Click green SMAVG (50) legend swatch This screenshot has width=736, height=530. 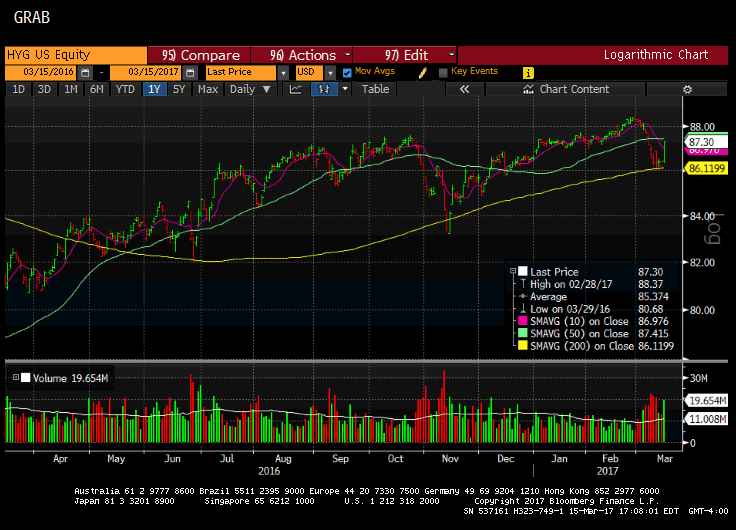coord(522,333)
